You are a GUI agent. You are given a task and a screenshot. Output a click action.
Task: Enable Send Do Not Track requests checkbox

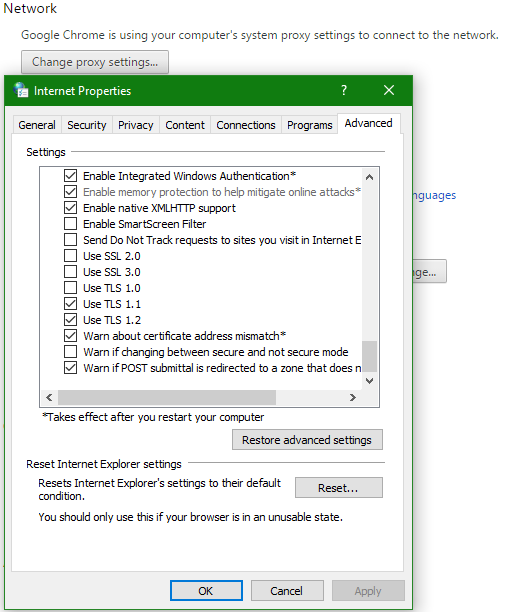[x=70, y=240]
